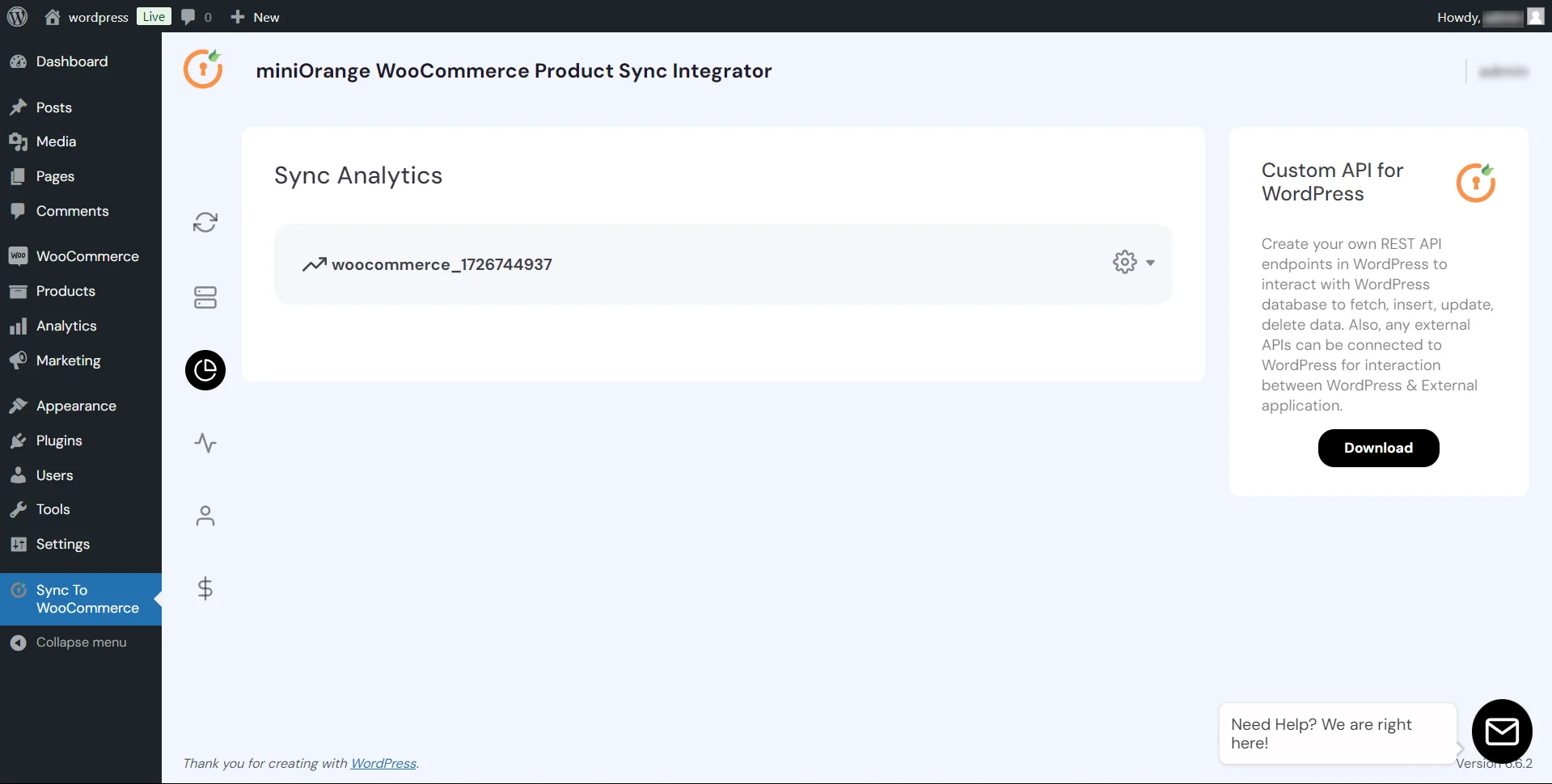Click the New content menu
Image resolution: width=1552 pixels, height=784 pixels.
point(255,17)
